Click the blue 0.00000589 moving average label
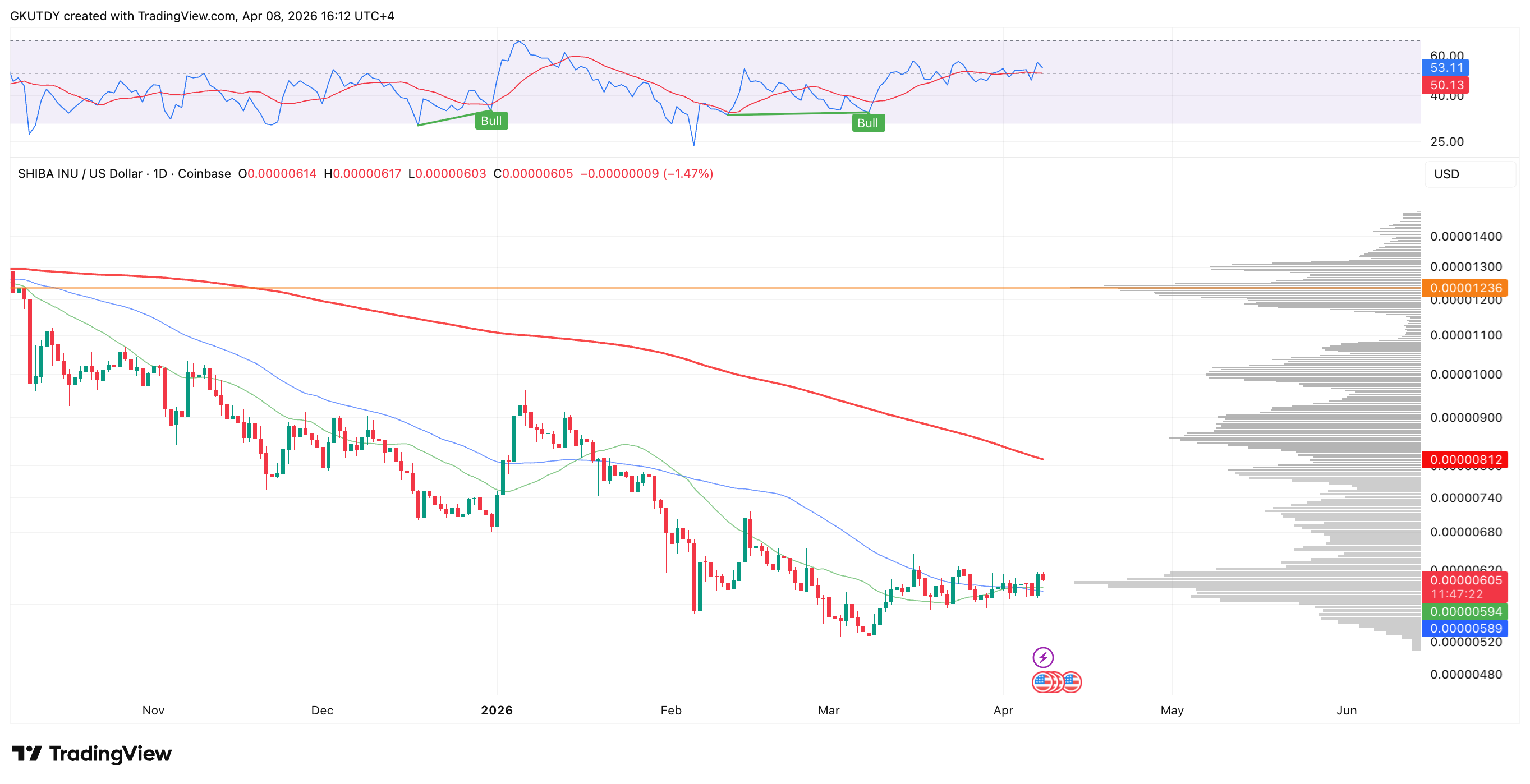Screen dimensions: 1530x784 tap(1465, 628)
